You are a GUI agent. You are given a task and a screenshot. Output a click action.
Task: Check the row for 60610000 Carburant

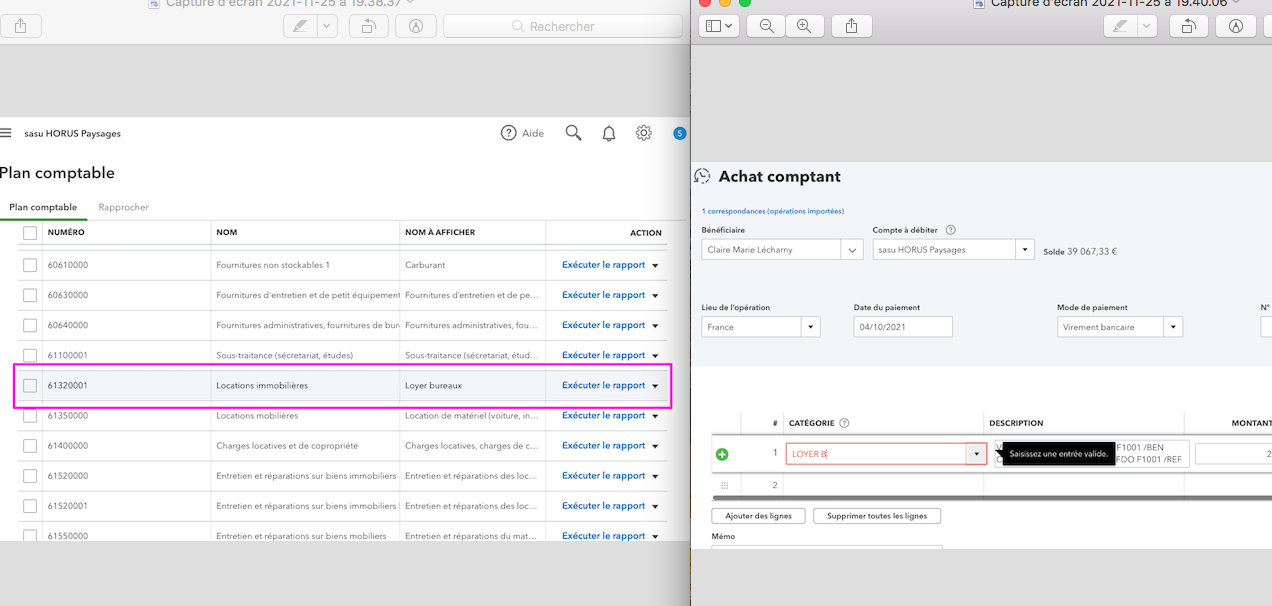(x=29, y=264)
